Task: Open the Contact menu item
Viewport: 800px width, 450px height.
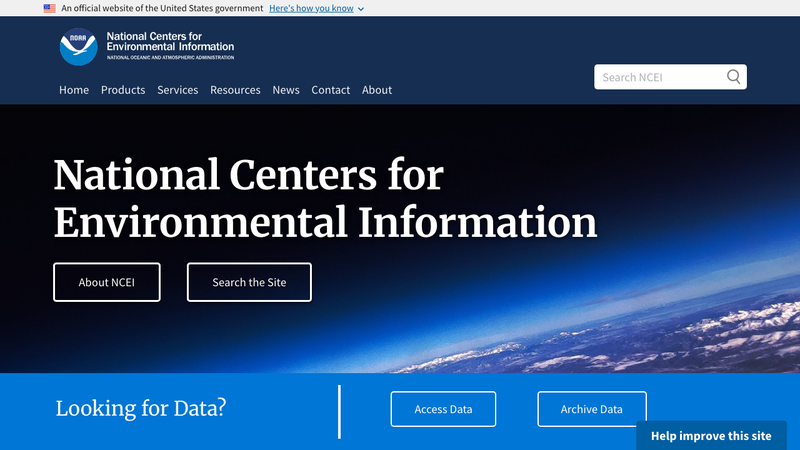Action: click(x=331, y=90)
